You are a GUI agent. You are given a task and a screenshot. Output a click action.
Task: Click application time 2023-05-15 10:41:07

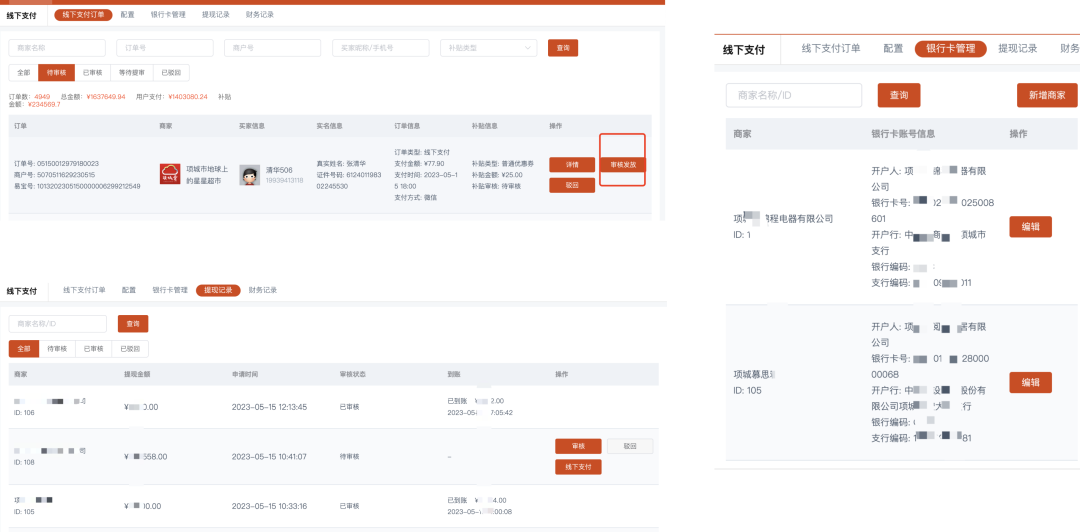click(269, 456)
